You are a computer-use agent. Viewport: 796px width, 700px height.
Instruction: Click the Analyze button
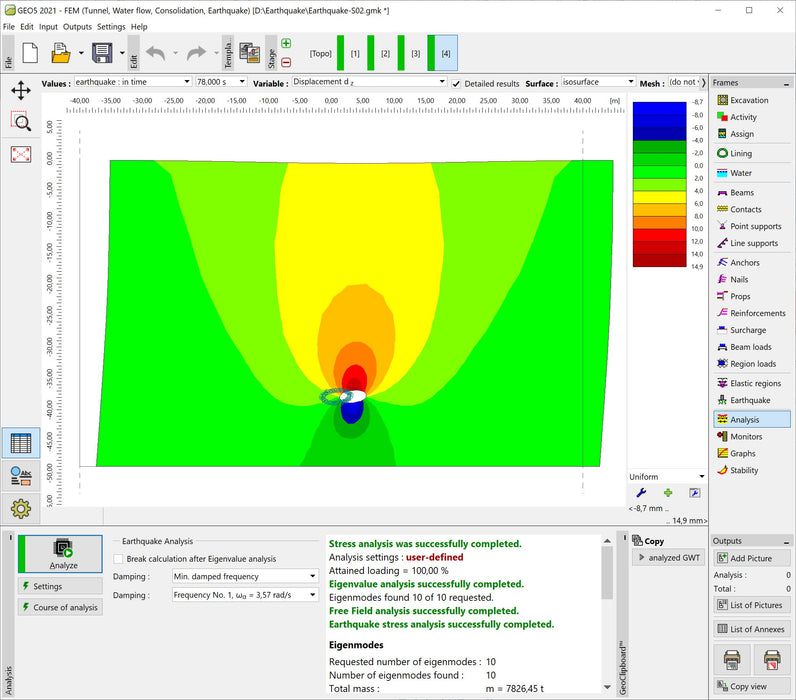pos(62,553)
